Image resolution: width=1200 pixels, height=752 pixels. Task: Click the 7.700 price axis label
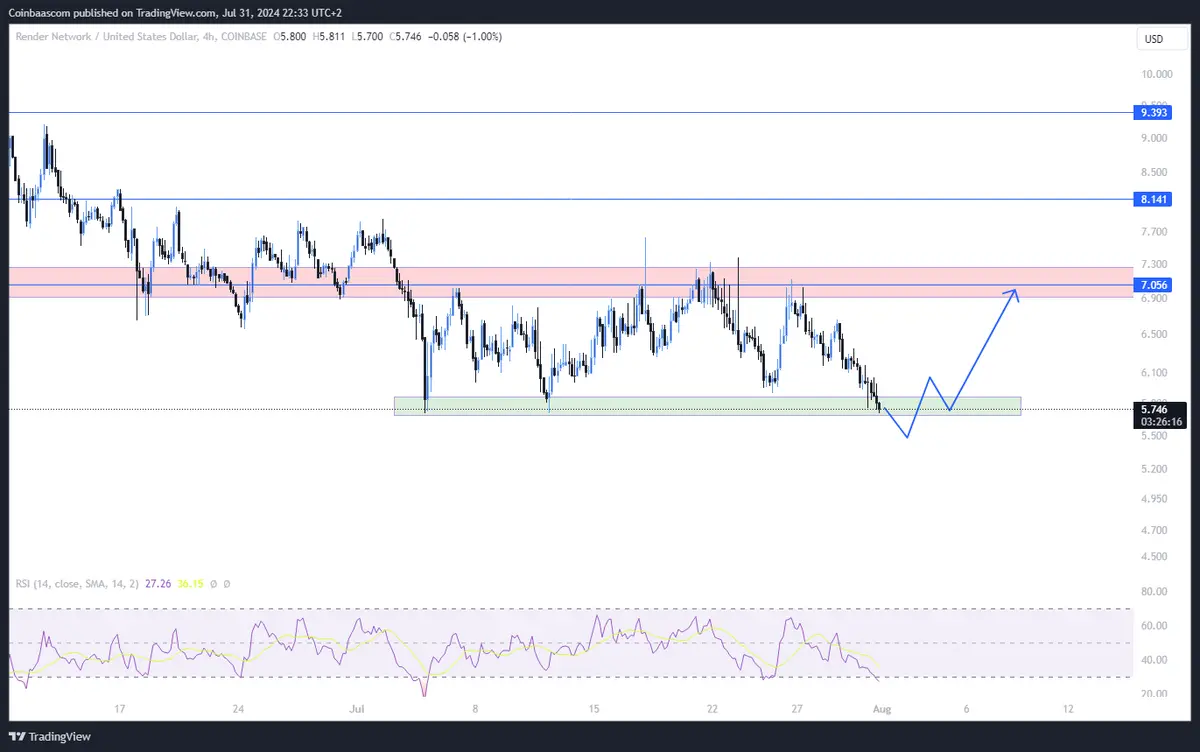(x=1154, y=231)
